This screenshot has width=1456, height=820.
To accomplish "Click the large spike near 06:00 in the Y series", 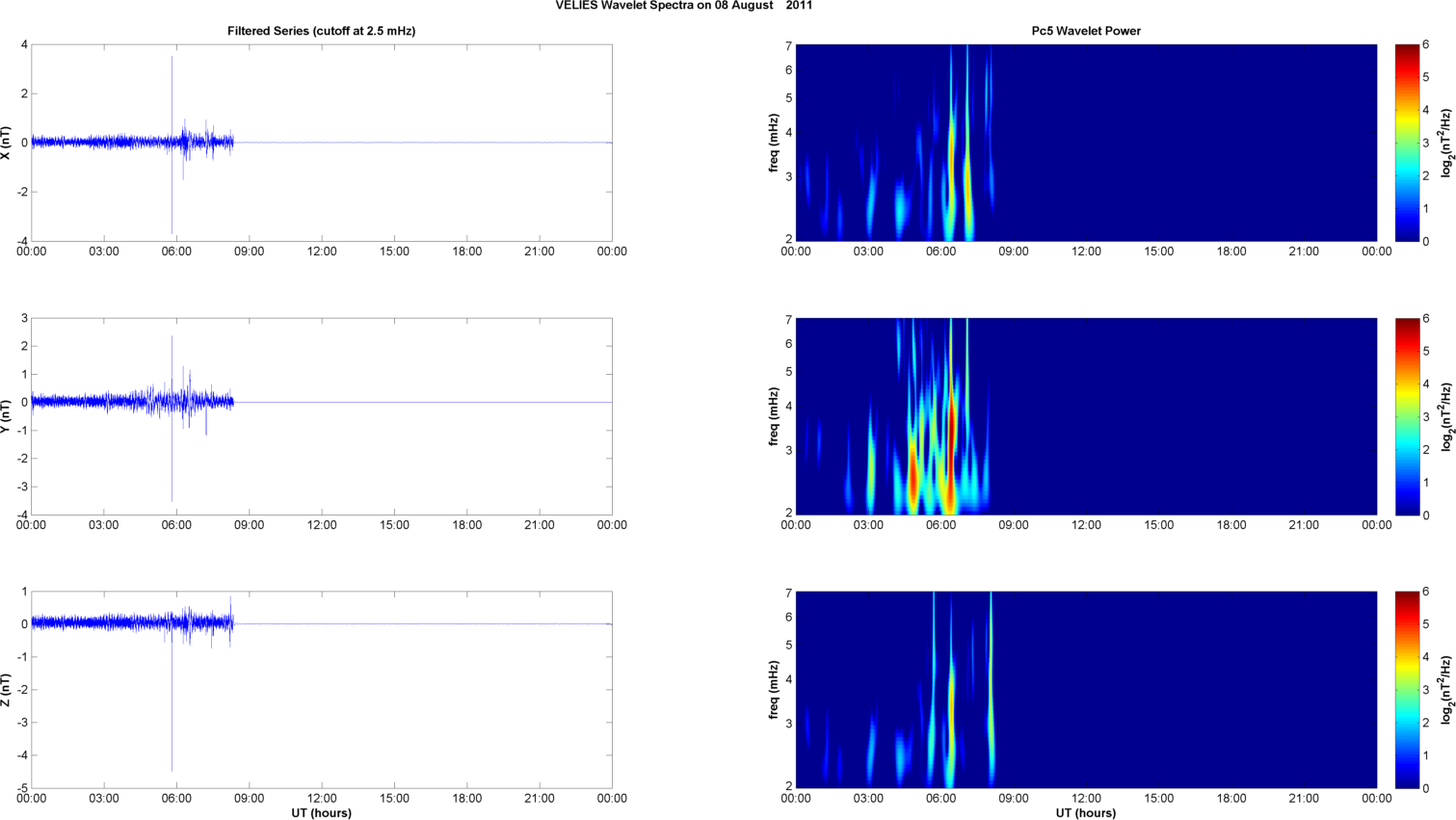I will 172,418.
